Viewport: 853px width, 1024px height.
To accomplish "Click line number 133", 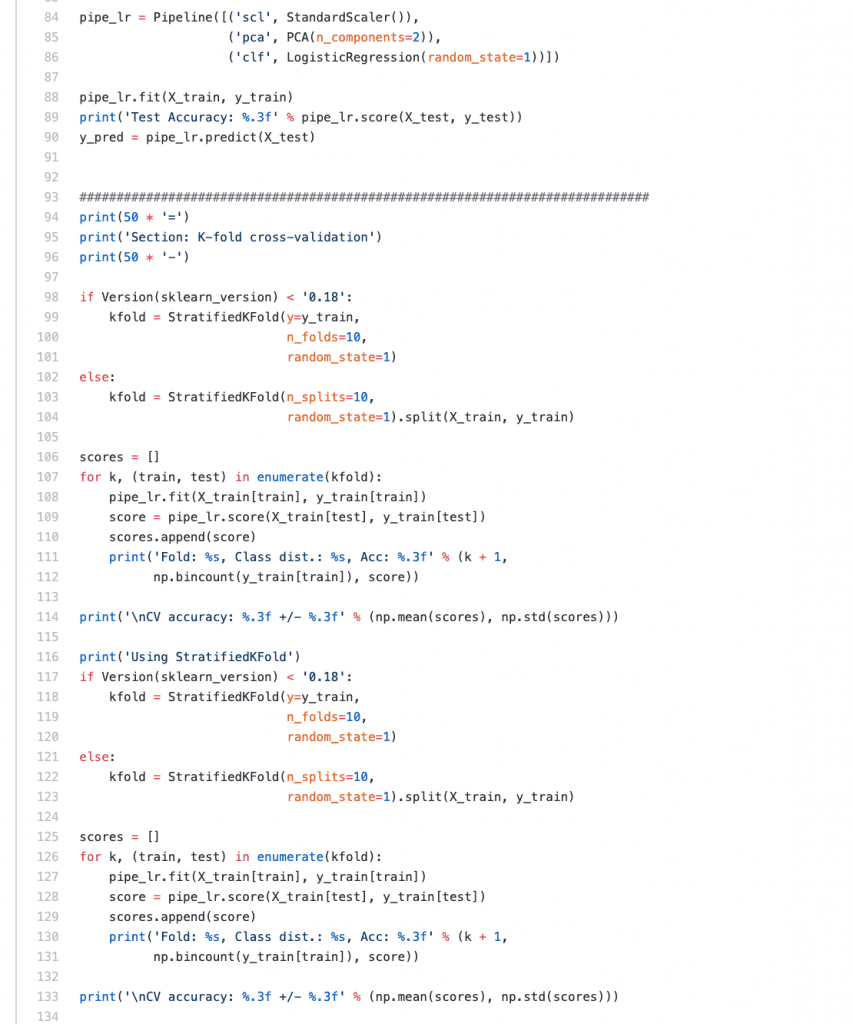I will tap(48, 997).
